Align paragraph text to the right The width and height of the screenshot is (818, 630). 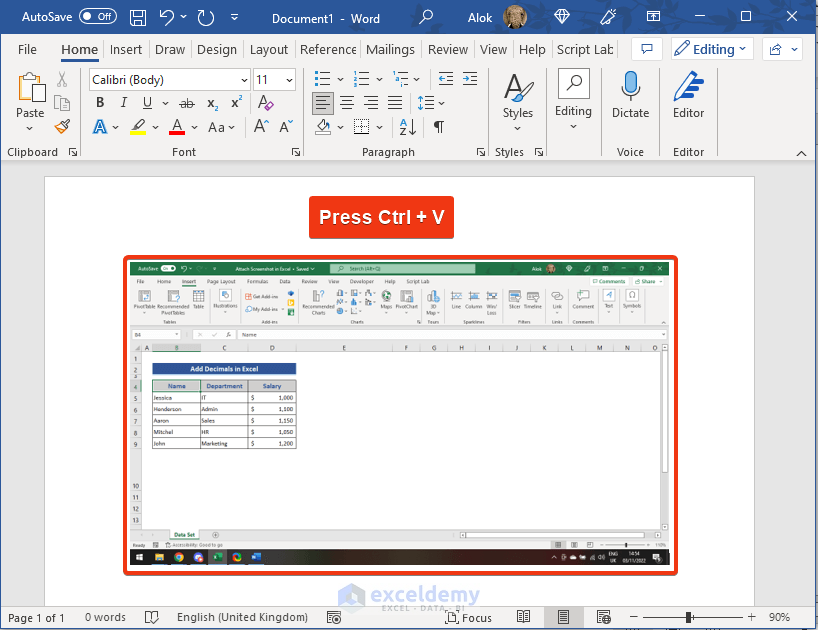[371, 103]
